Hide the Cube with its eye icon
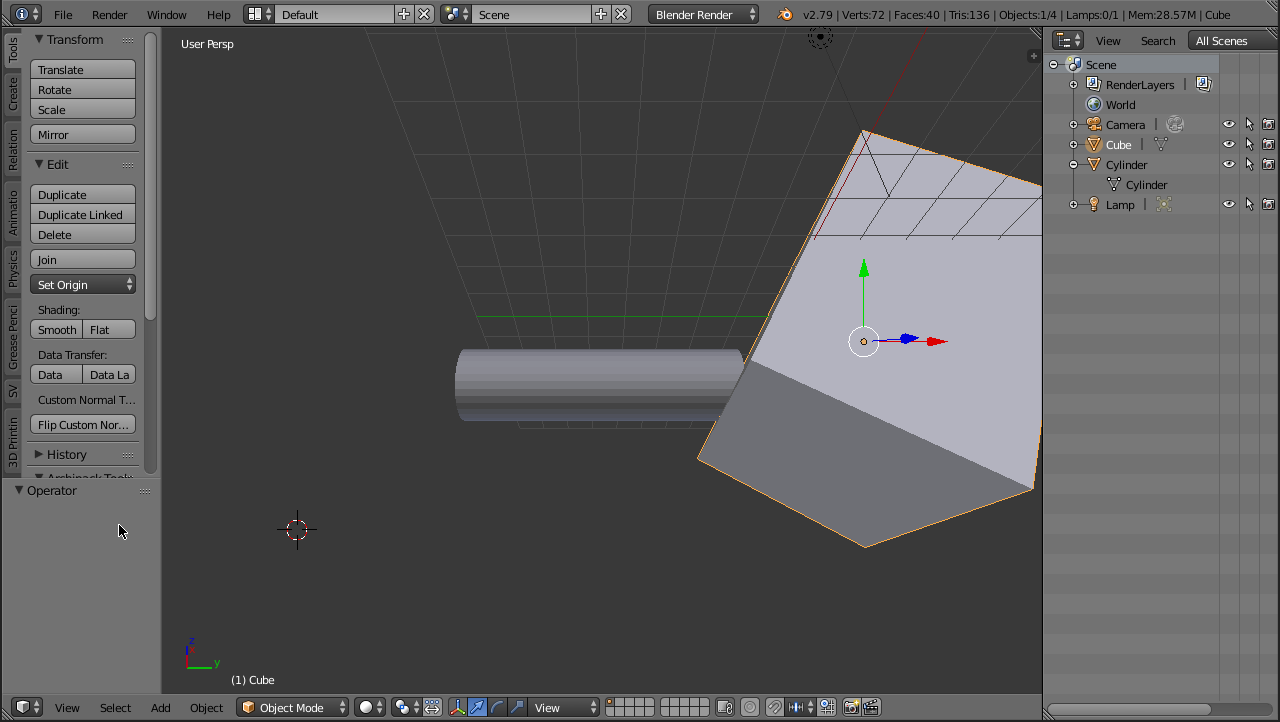The width and height of the screenshot is (1280, 722). pyautogui.click(x=1229, y=144)
